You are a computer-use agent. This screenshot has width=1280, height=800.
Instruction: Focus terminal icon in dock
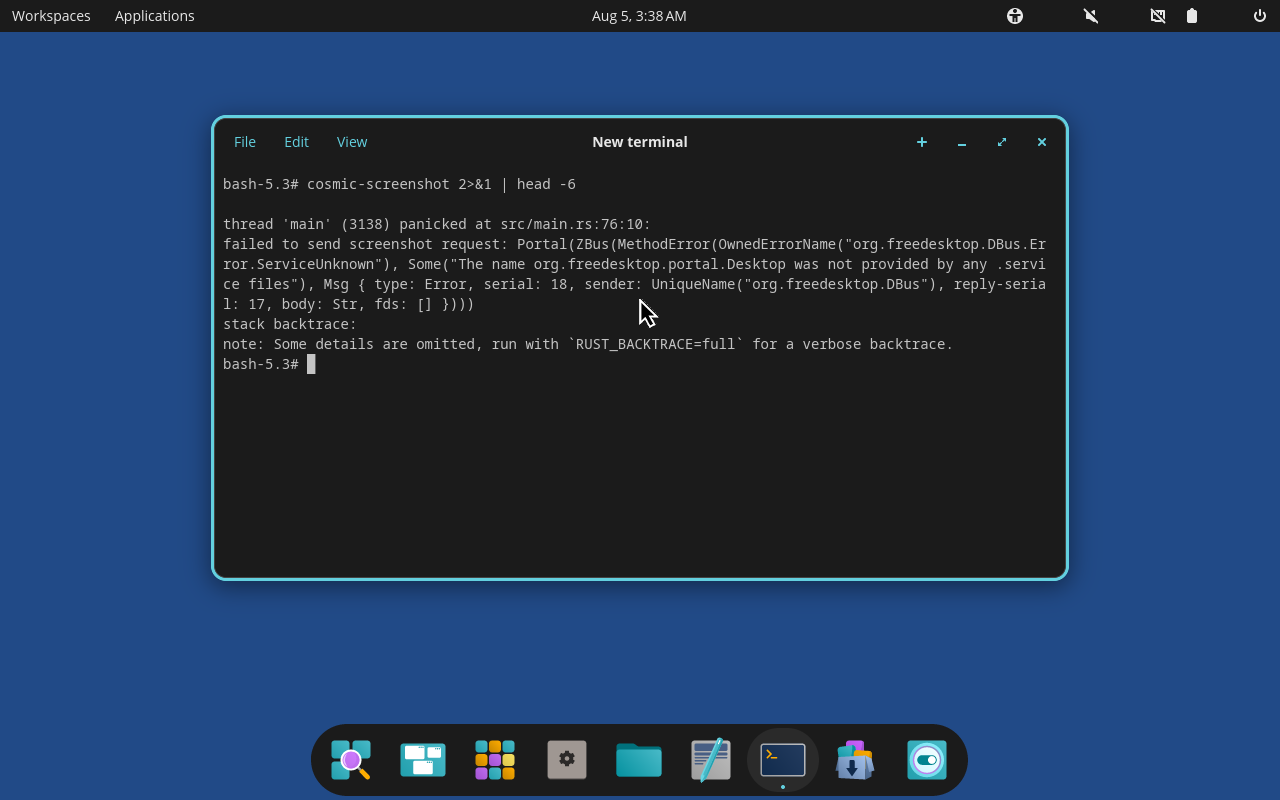coord(783,760)
